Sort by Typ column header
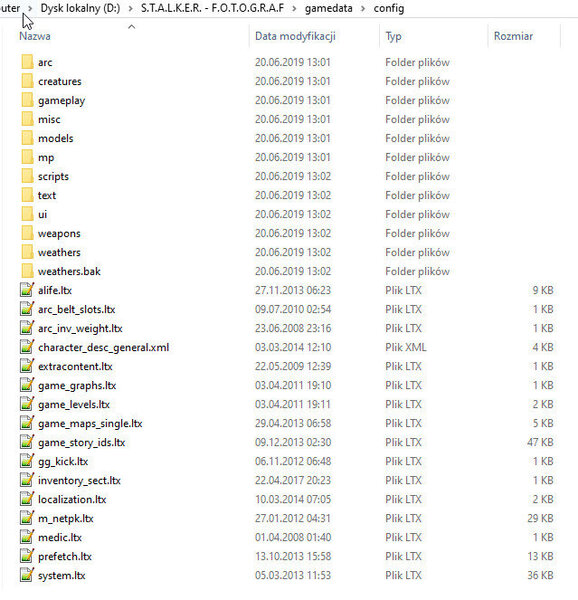The image size is (578, 600). (x=393, y=36)
